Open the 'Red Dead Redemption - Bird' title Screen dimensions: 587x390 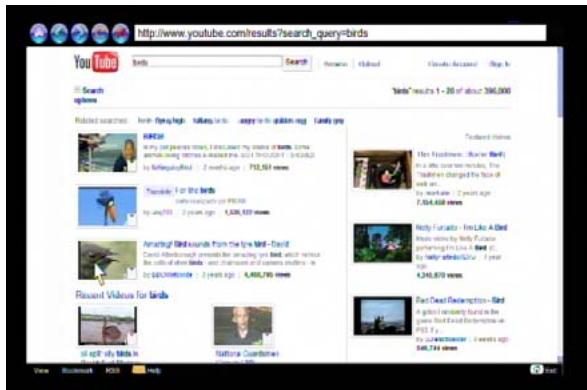click(x=460, y=300)
